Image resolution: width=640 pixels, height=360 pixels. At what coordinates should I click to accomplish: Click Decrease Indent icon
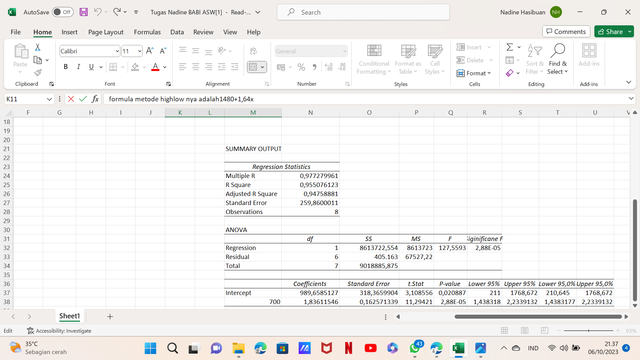click(222, 67)
